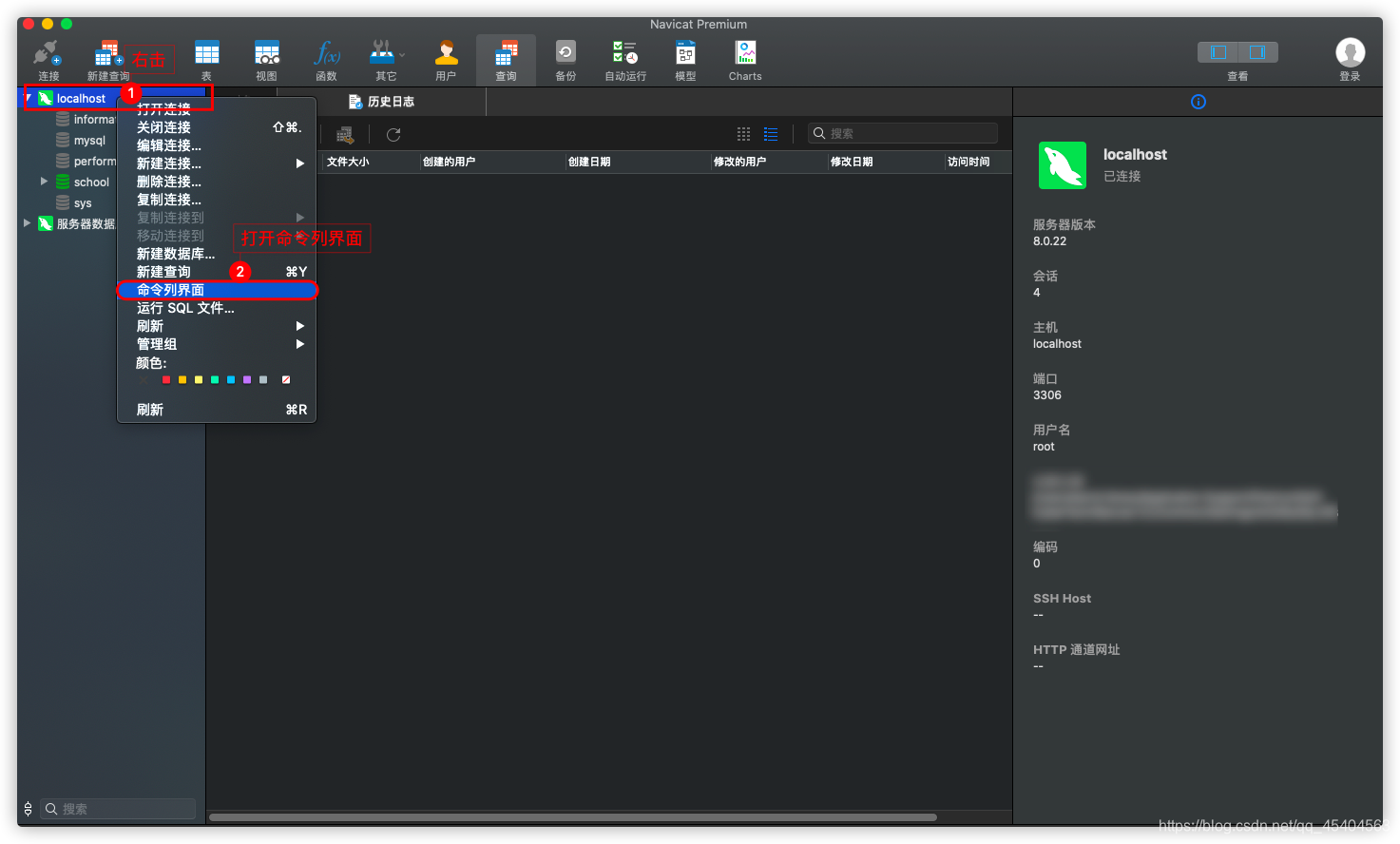This screenshot has width=1400, height=844.
Task: Collapse the localhost connection tree
Action: coord(28,98)
